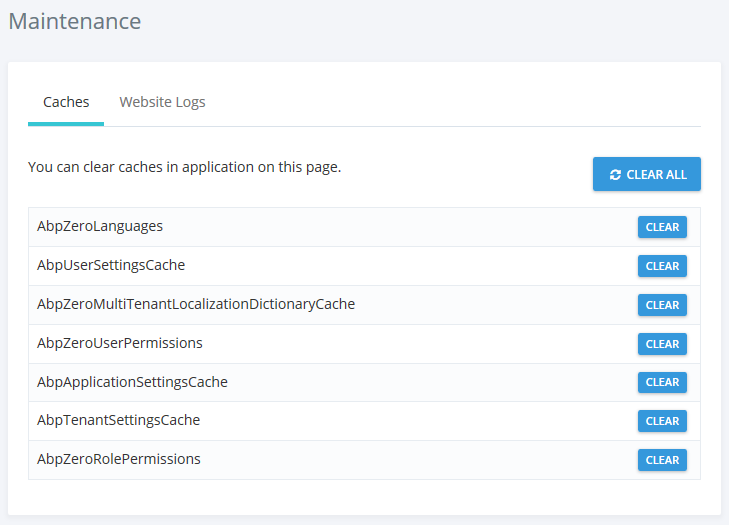Select the AbpZeroUserPermissions name text
The height and width of the screenshot is (525, 729).
(120, 343)
